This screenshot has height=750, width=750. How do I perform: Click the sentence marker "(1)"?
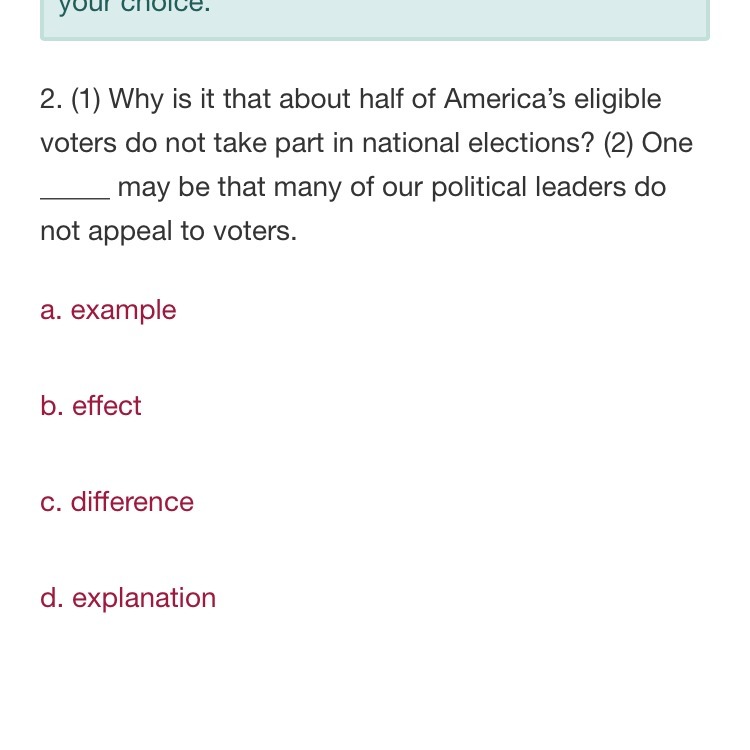coord(86,99)
